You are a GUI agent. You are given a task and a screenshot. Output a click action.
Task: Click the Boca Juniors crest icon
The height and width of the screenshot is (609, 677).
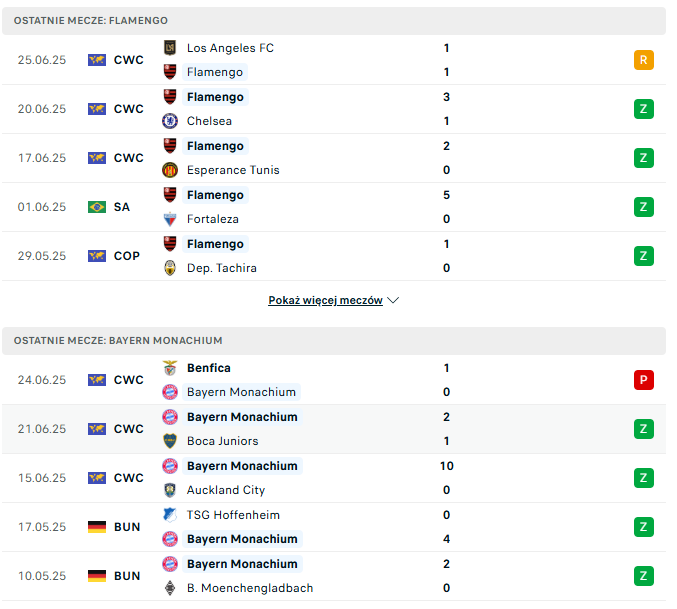point(170,441)
